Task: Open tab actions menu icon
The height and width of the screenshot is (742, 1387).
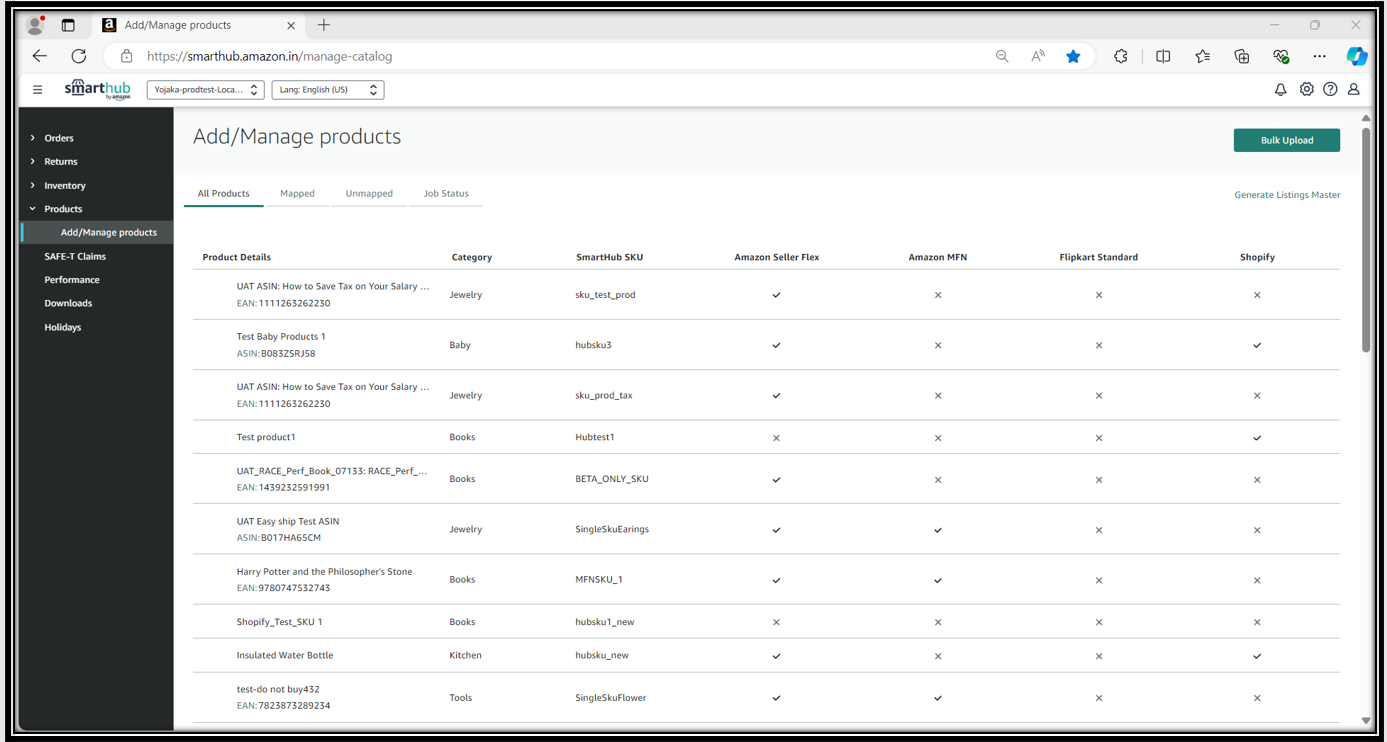Action: (x=68, y=25)
